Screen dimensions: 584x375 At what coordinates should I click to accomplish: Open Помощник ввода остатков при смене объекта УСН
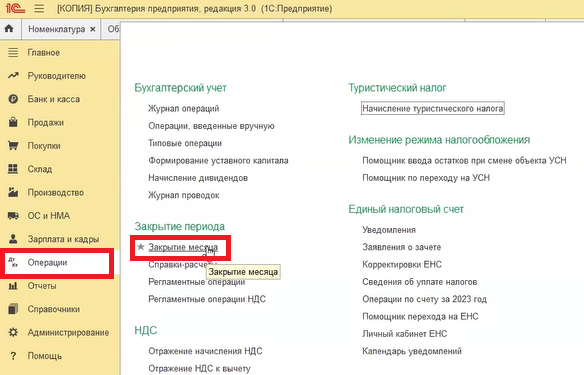(464, 161)
